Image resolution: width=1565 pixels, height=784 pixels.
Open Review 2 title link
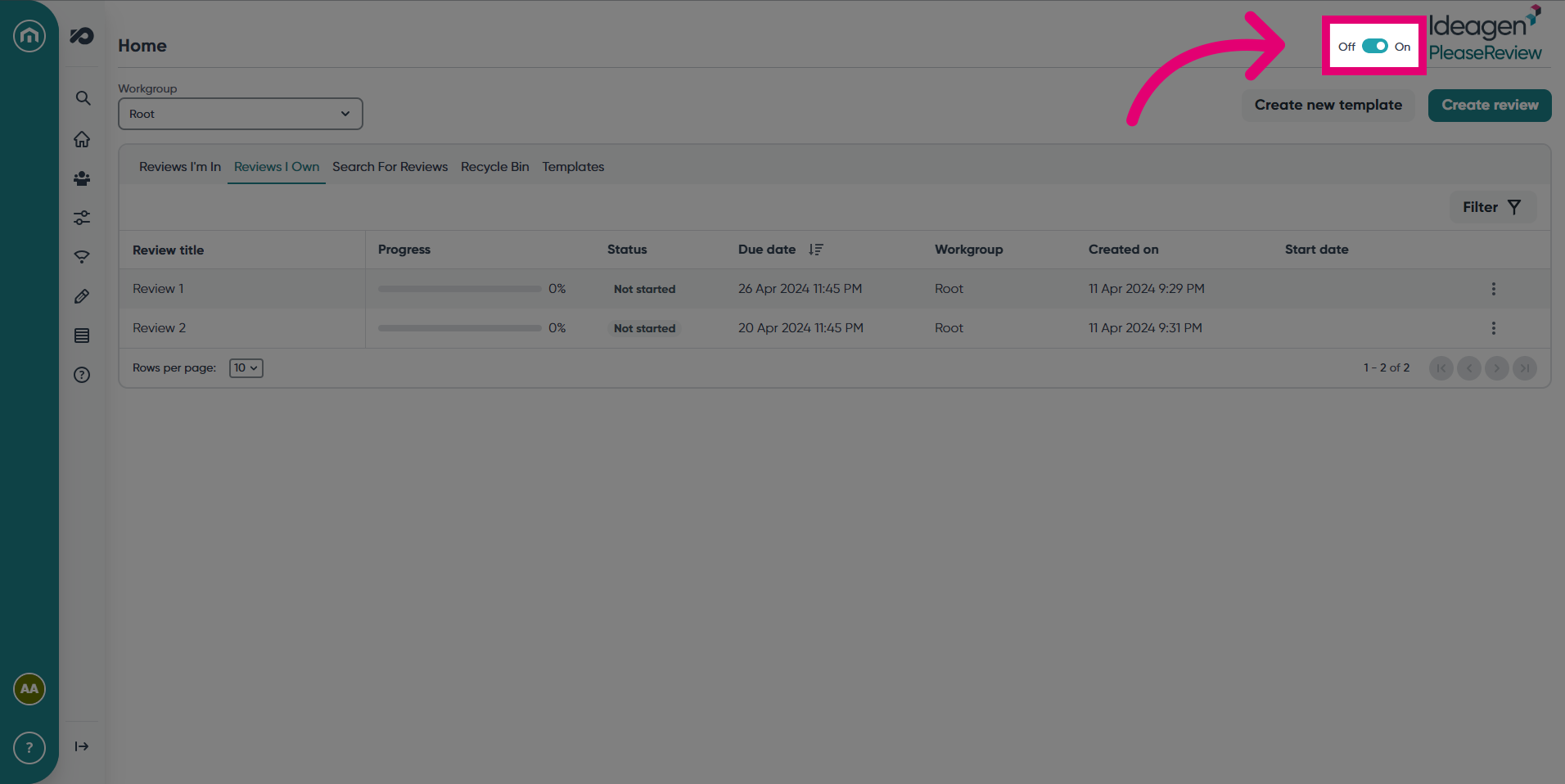pos(159,328)
